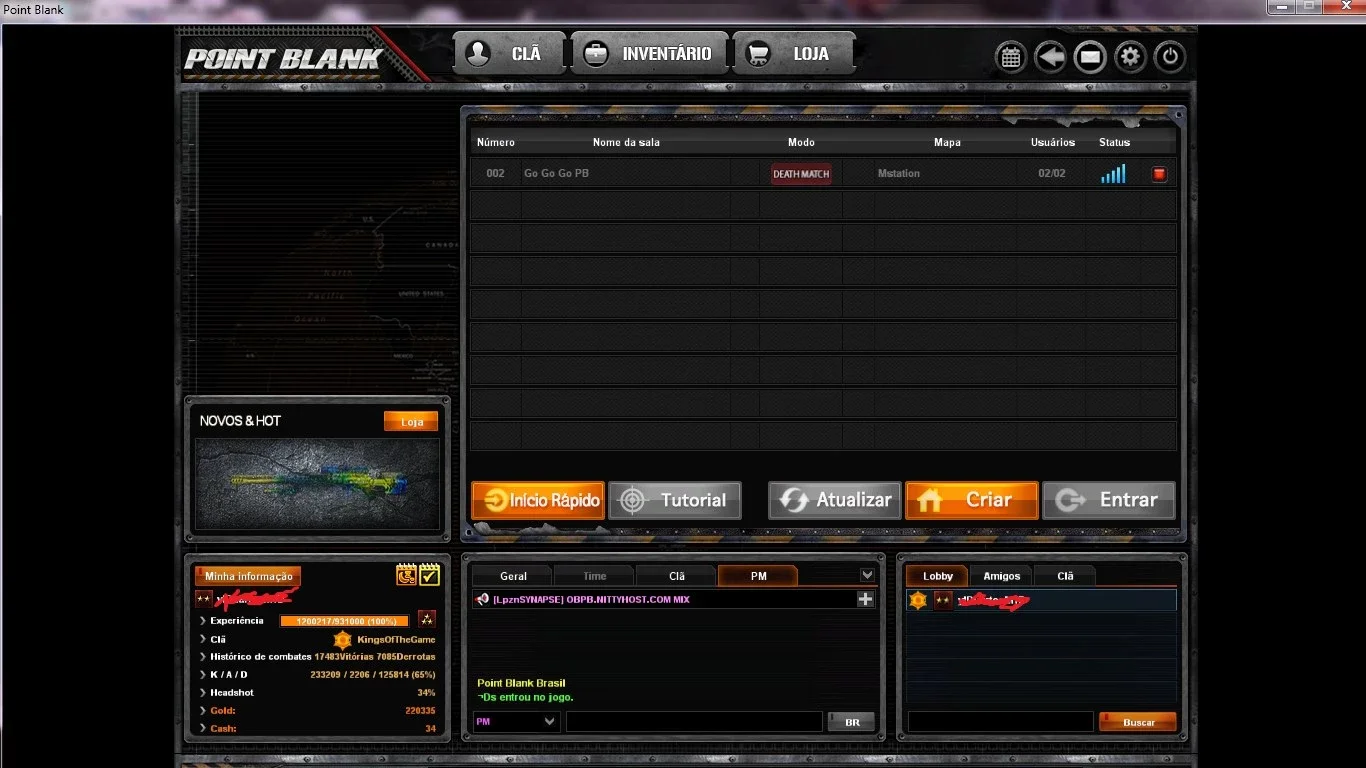Click the Início Rápido button
1366x768 pixels.
(538, 500)
